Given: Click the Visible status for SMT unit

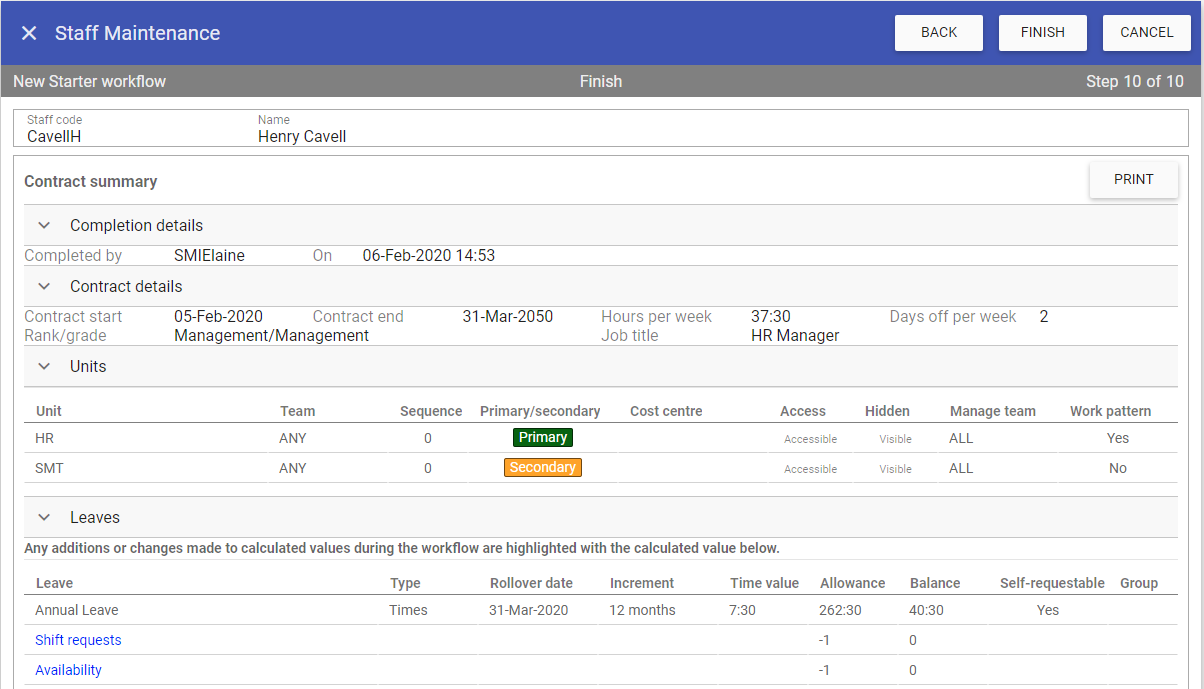Looking at the screenshot, I should (895, 469).
